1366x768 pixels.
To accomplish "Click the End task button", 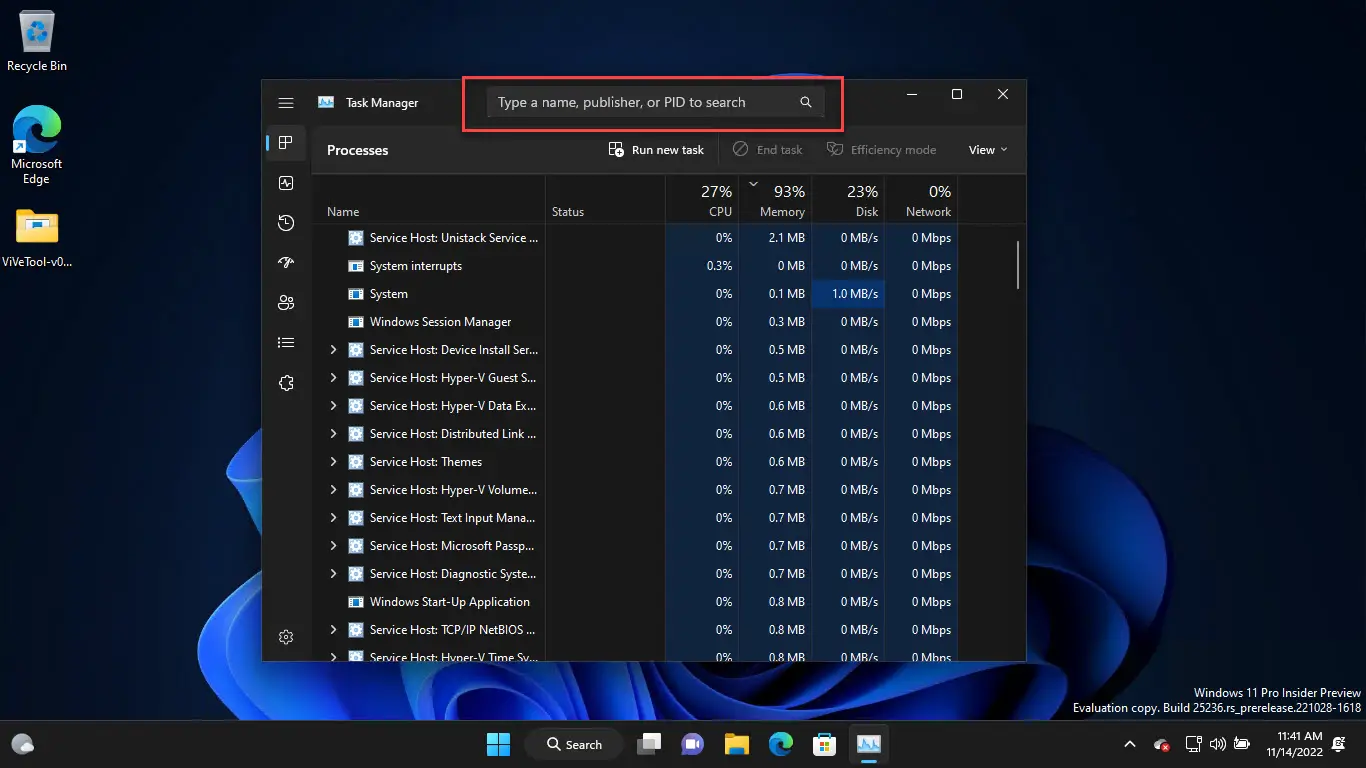I will tap(767, 150).
